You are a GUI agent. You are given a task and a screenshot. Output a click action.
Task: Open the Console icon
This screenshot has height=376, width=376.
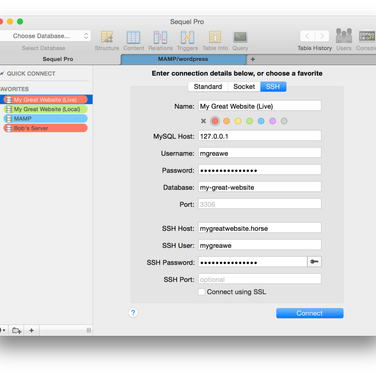(x=367, y=36)
